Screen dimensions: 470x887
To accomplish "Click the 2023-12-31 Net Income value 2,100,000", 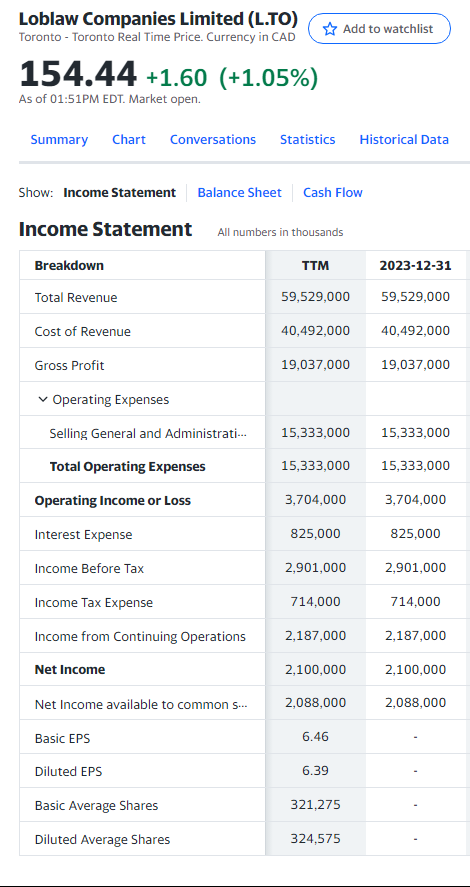I will pos(416,669).
